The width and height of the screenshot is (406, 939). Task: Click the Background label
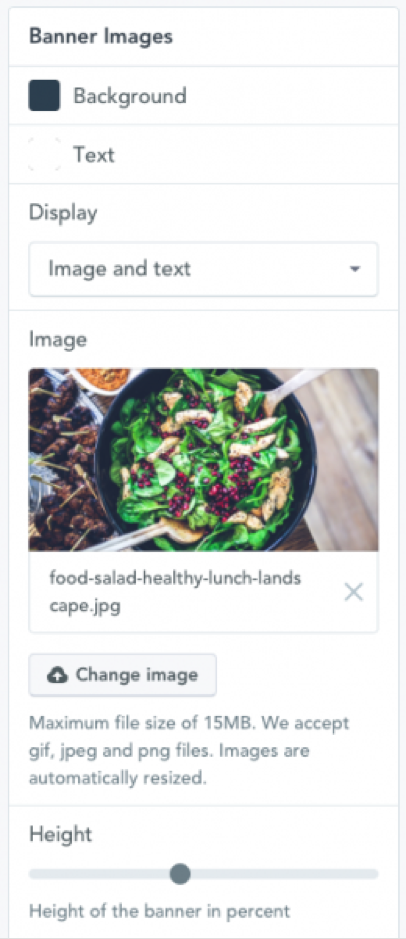click(x=130, y=96)
